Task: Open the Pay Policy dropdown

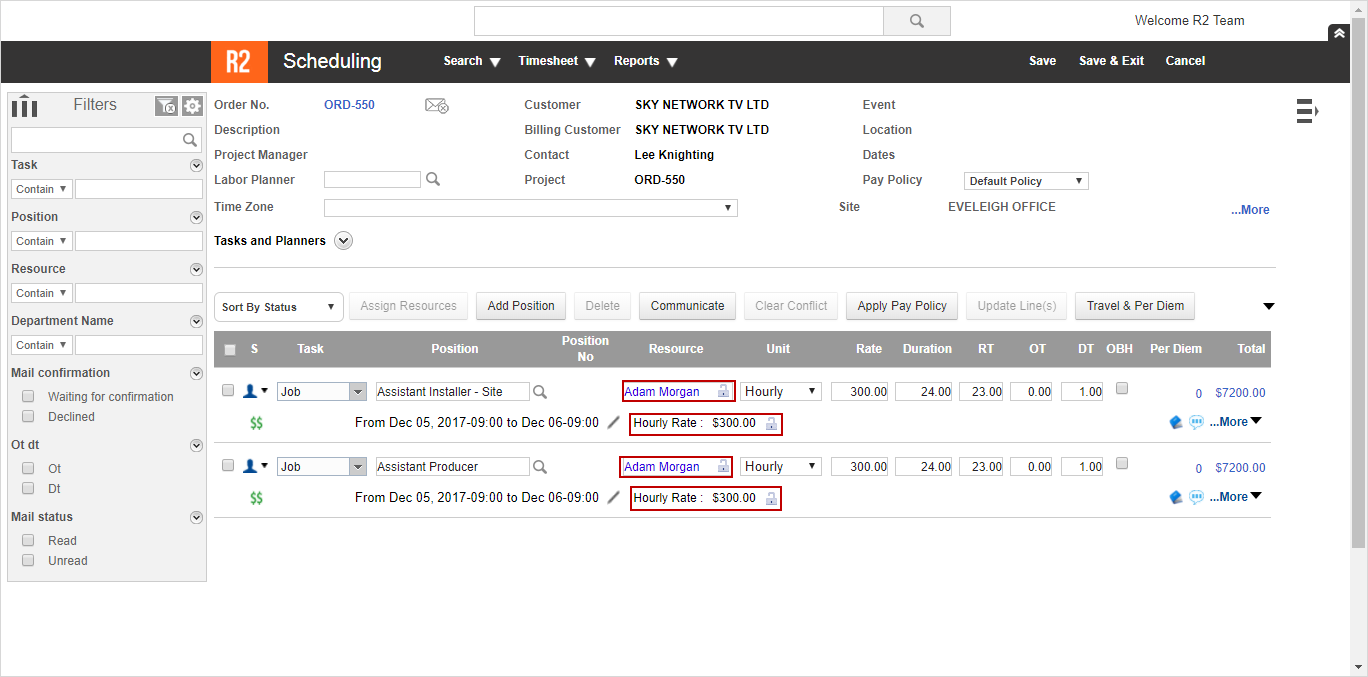Action: [x=1026, y=181]
